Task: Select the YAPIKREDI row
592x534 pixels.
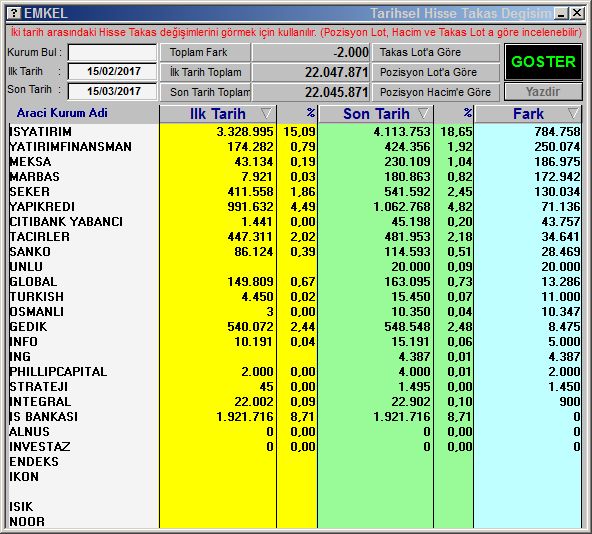Action: [x=294, y=207]
